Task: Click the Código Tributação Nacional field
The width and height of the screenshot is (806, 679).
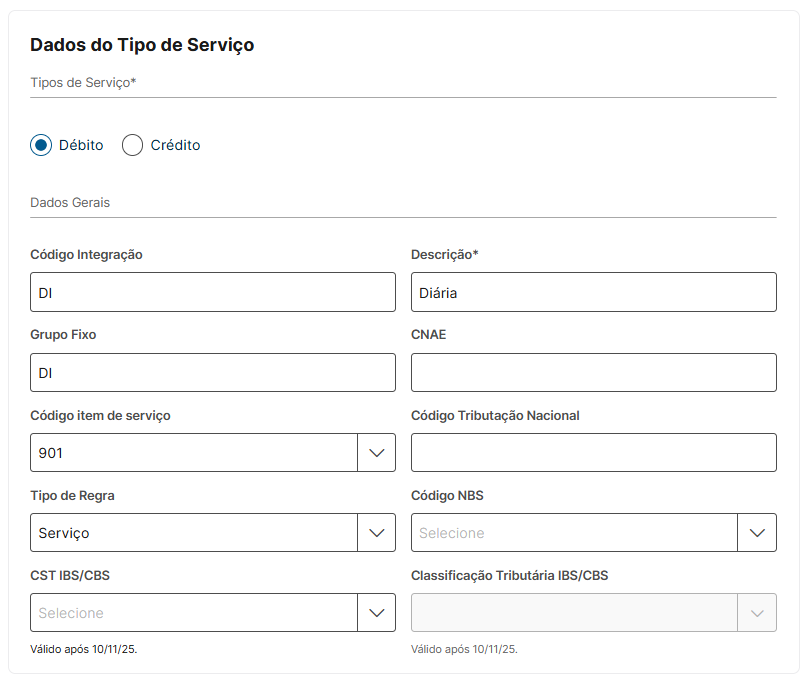Action: [x=593, y=452]
